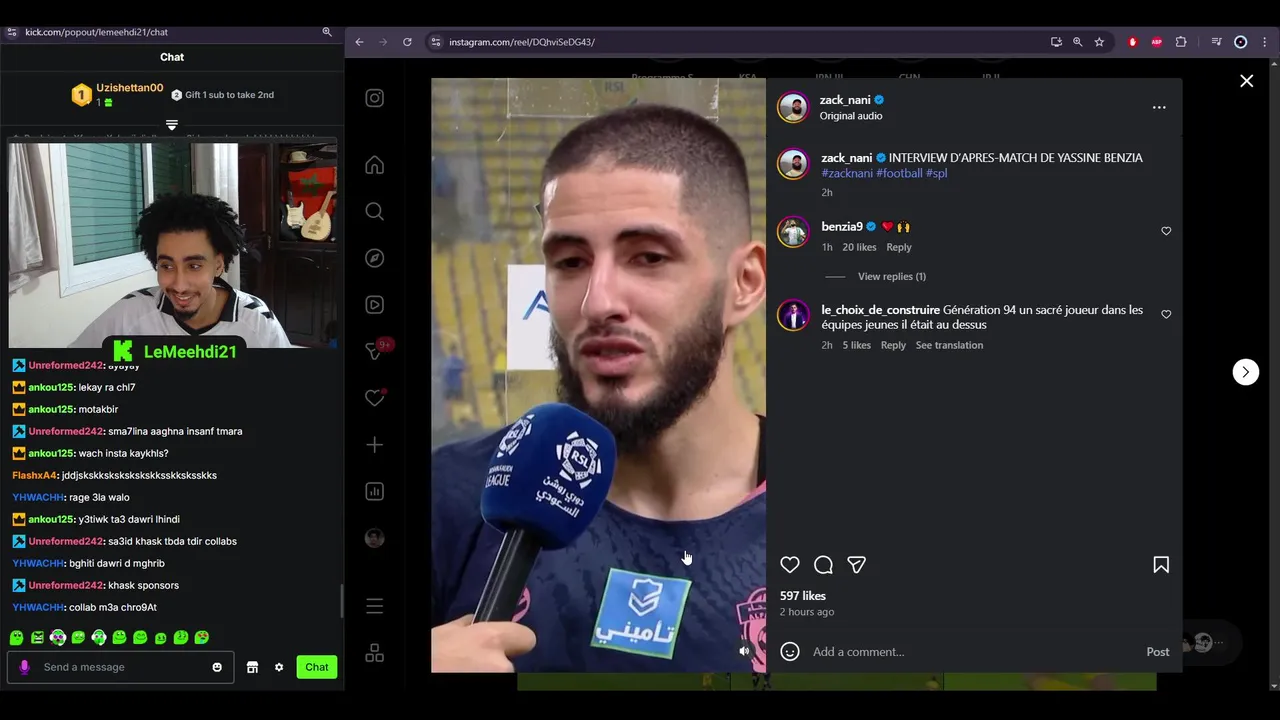1280x720 pixels.
Task: Open the emoji picker in the Add a comment field
Action: 790,652
